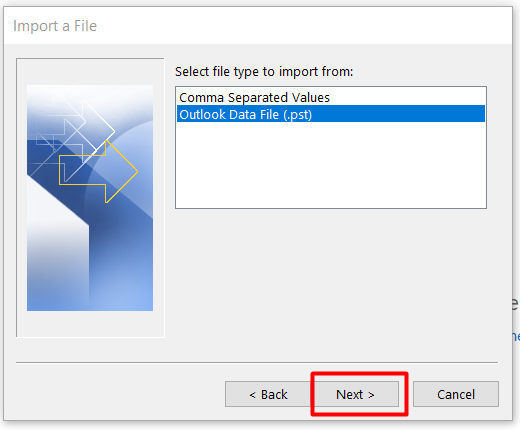Click the yellow arrow in wizard illustration
This screenshot has height=430, width=520.
[x=98, y=172]
